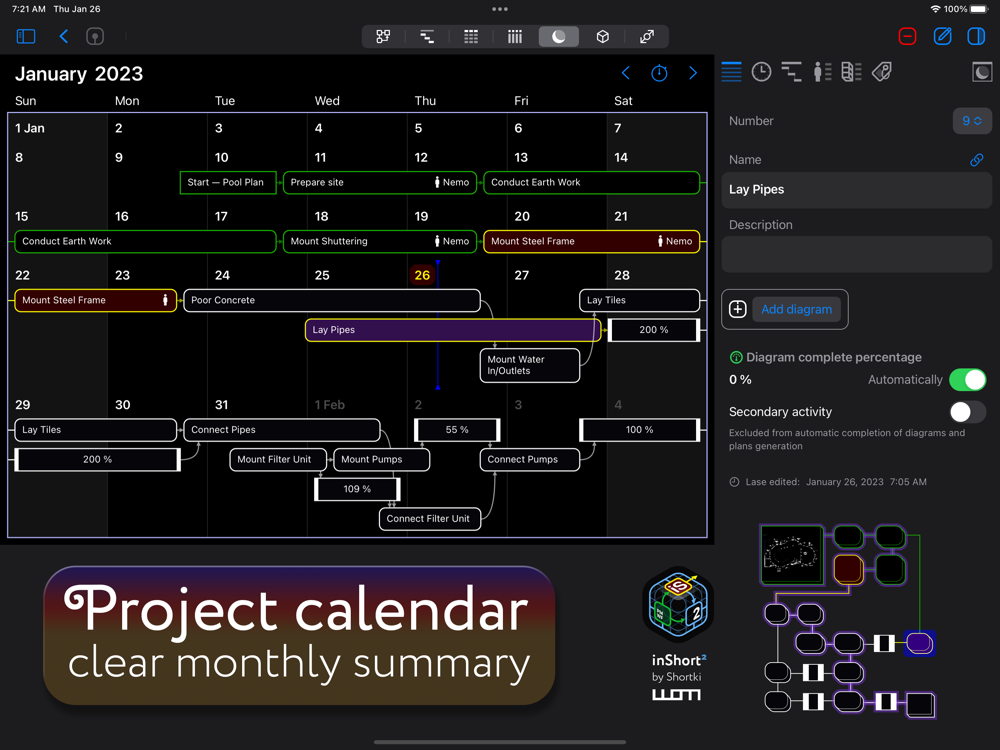Screen dimensions: 1000x750
Task: Edit the Lay Pipes name field
Action: pyautogui.click(x=857, y=189)
